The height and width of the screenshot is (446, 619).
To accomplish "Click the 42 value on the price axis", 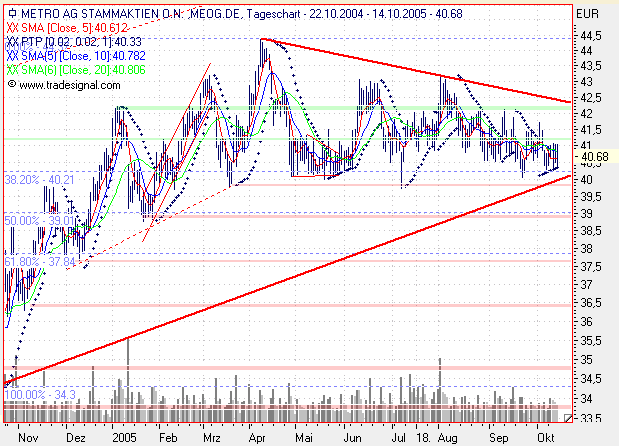I will click(x=587, y=114).
